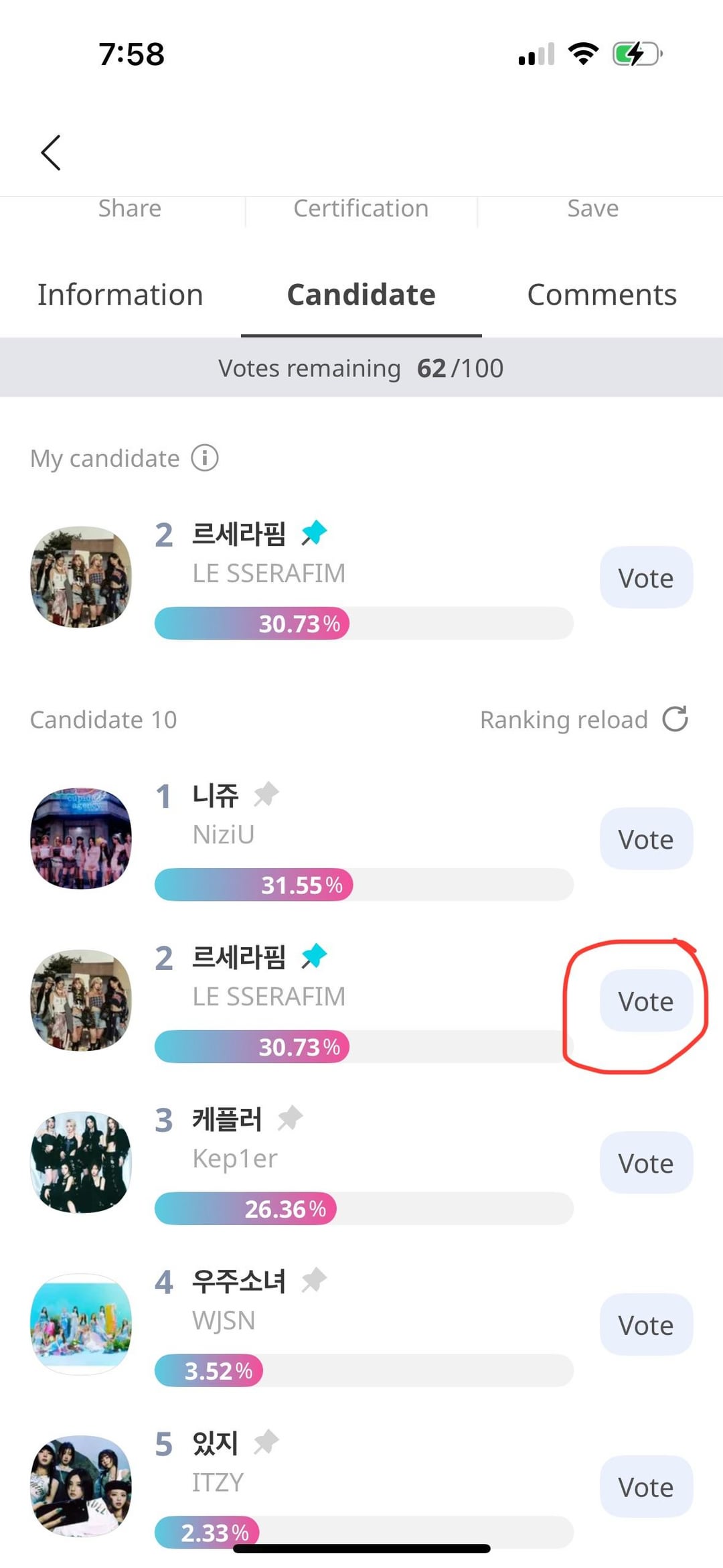Unpin LE SSERAFIM in the candidate list
This screenshot has height=1568, width=723.
313,956
